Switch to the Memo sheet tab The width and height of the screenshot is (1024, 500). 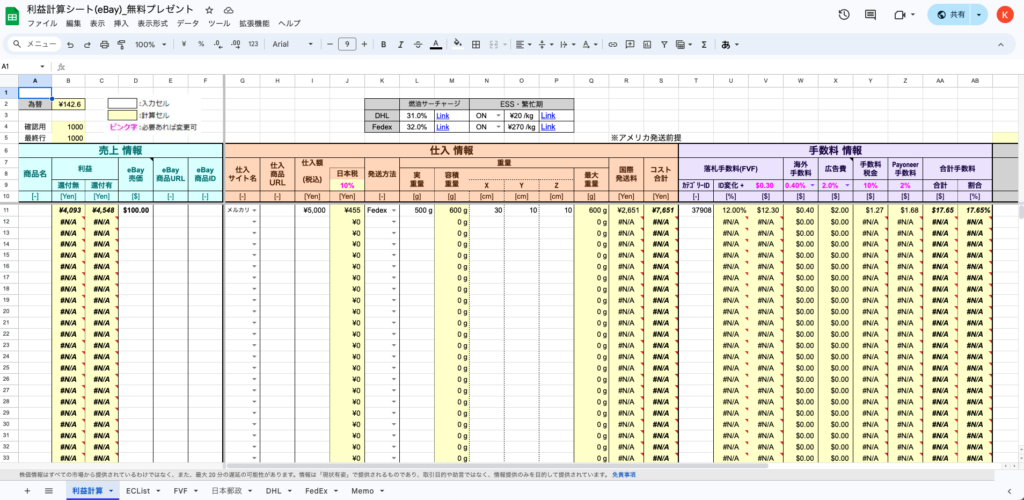pyautogui.click(x=366, y=490)
